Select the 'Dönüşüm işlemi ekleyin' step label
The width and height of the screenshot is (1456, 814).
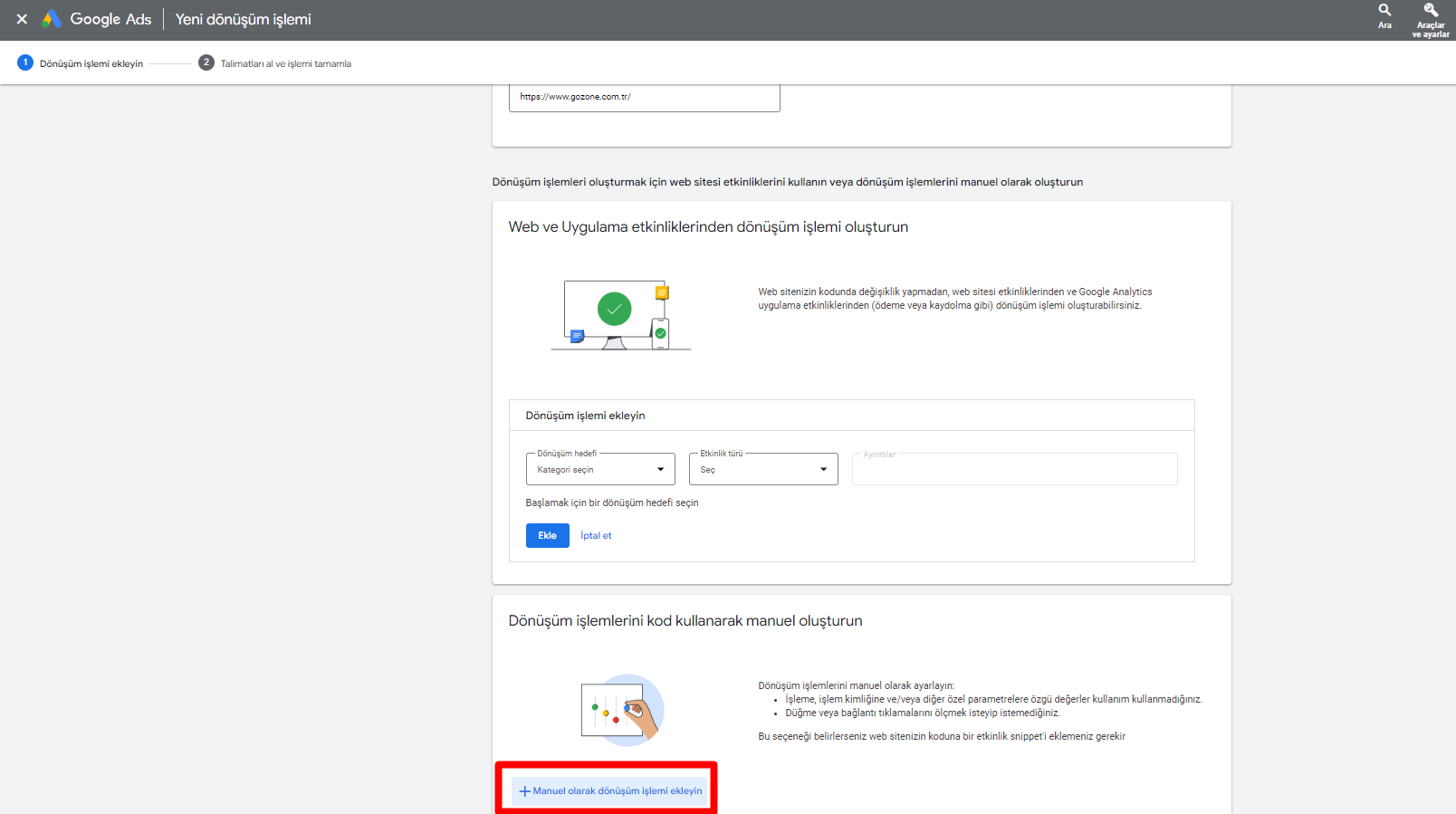pos(91,64)
